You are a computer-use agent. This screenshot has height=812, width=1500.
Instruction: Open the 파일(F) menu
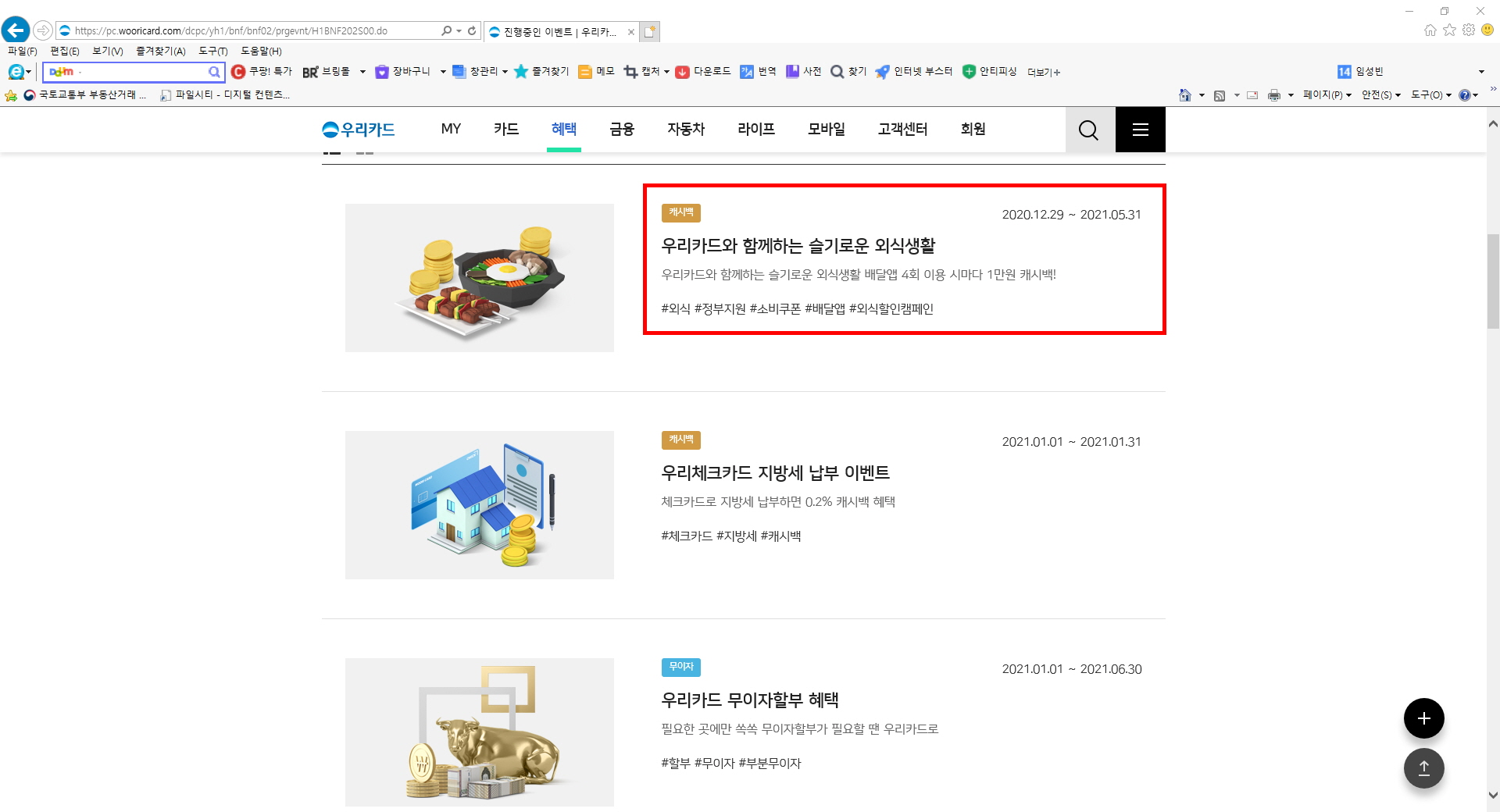click(x=23, y=51)
